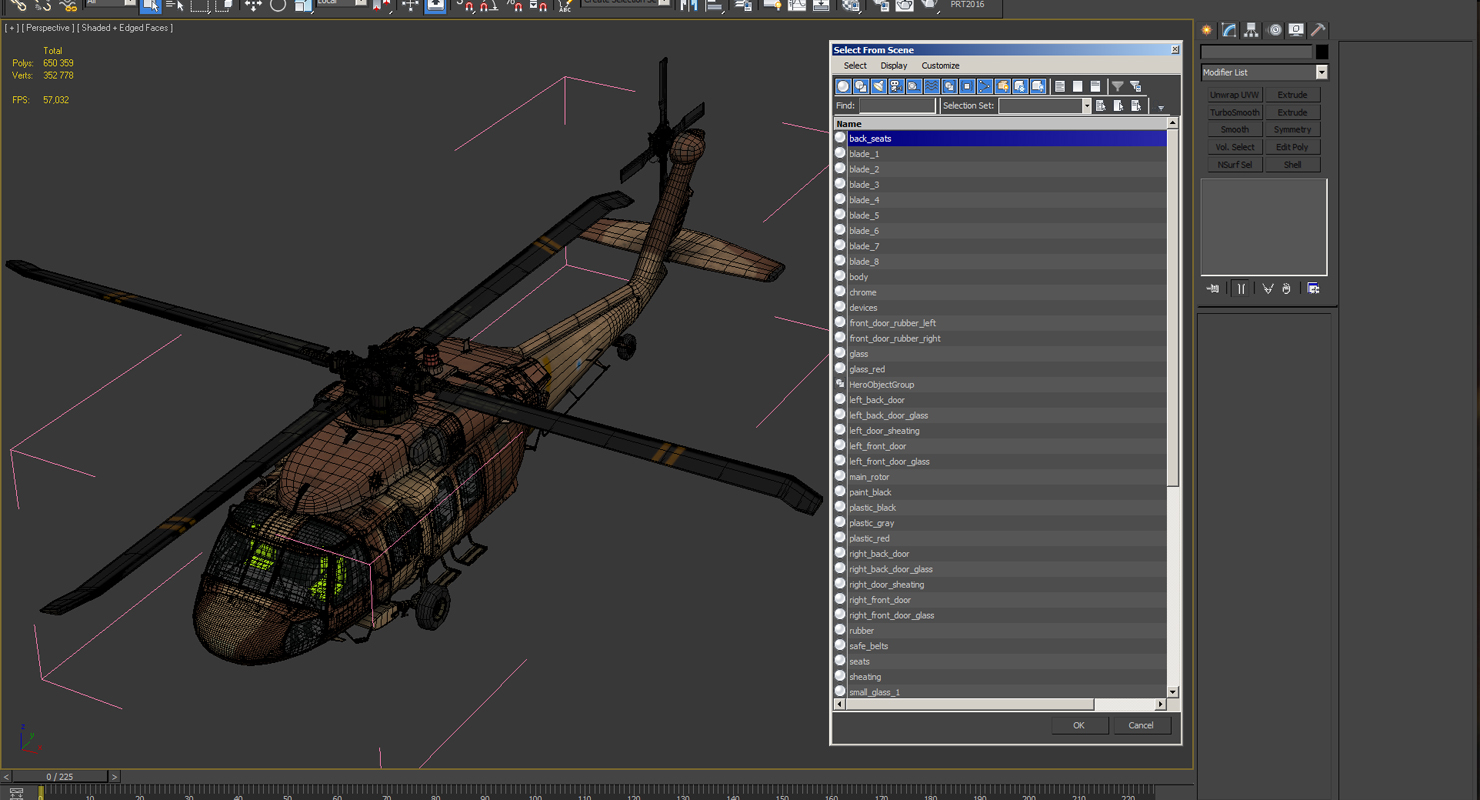Open the Display menu in dialog
The image size is (1480, 800).
pyautogui.click(x=894, y=66)
